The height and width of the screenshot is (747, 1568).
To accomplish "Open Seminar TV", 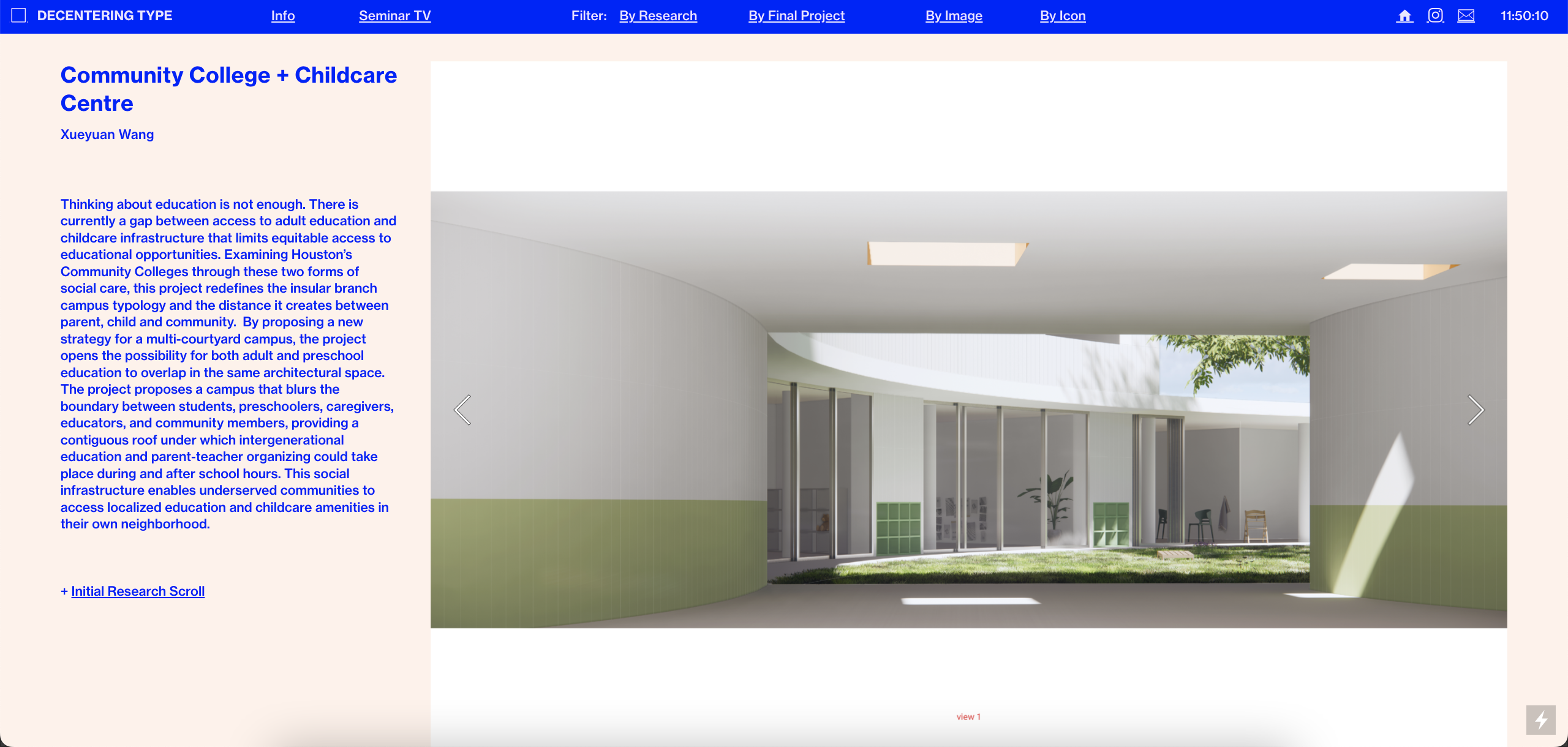I will click(395, 16).
